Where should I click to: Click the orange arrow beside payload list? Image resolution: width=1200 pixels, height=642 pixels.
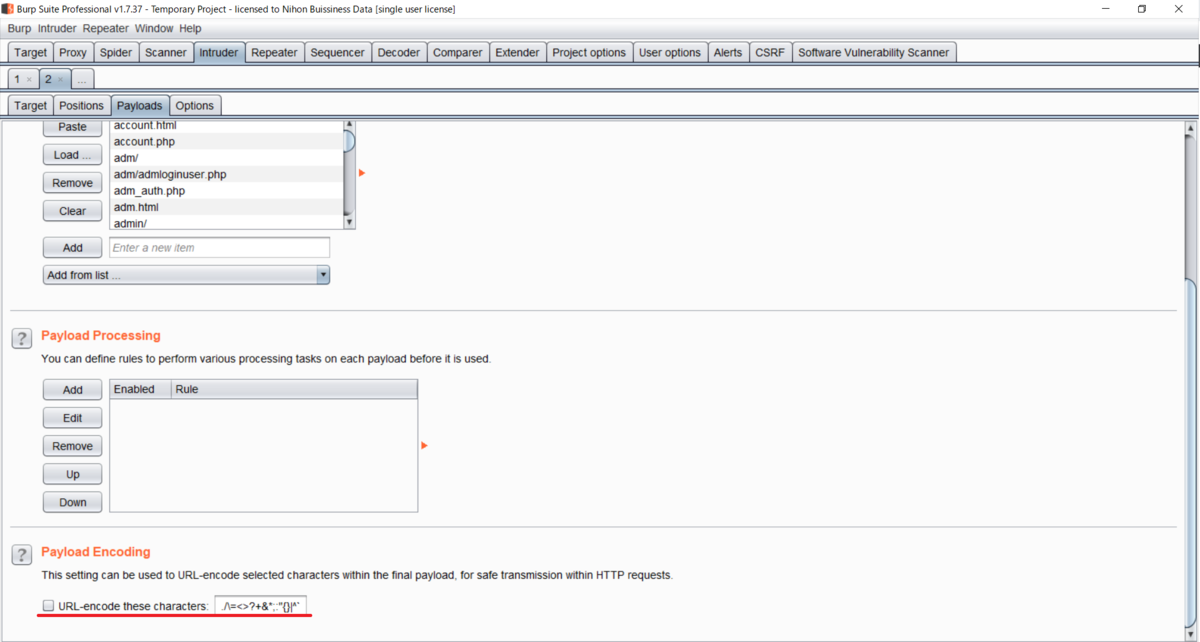coord(362,173)
